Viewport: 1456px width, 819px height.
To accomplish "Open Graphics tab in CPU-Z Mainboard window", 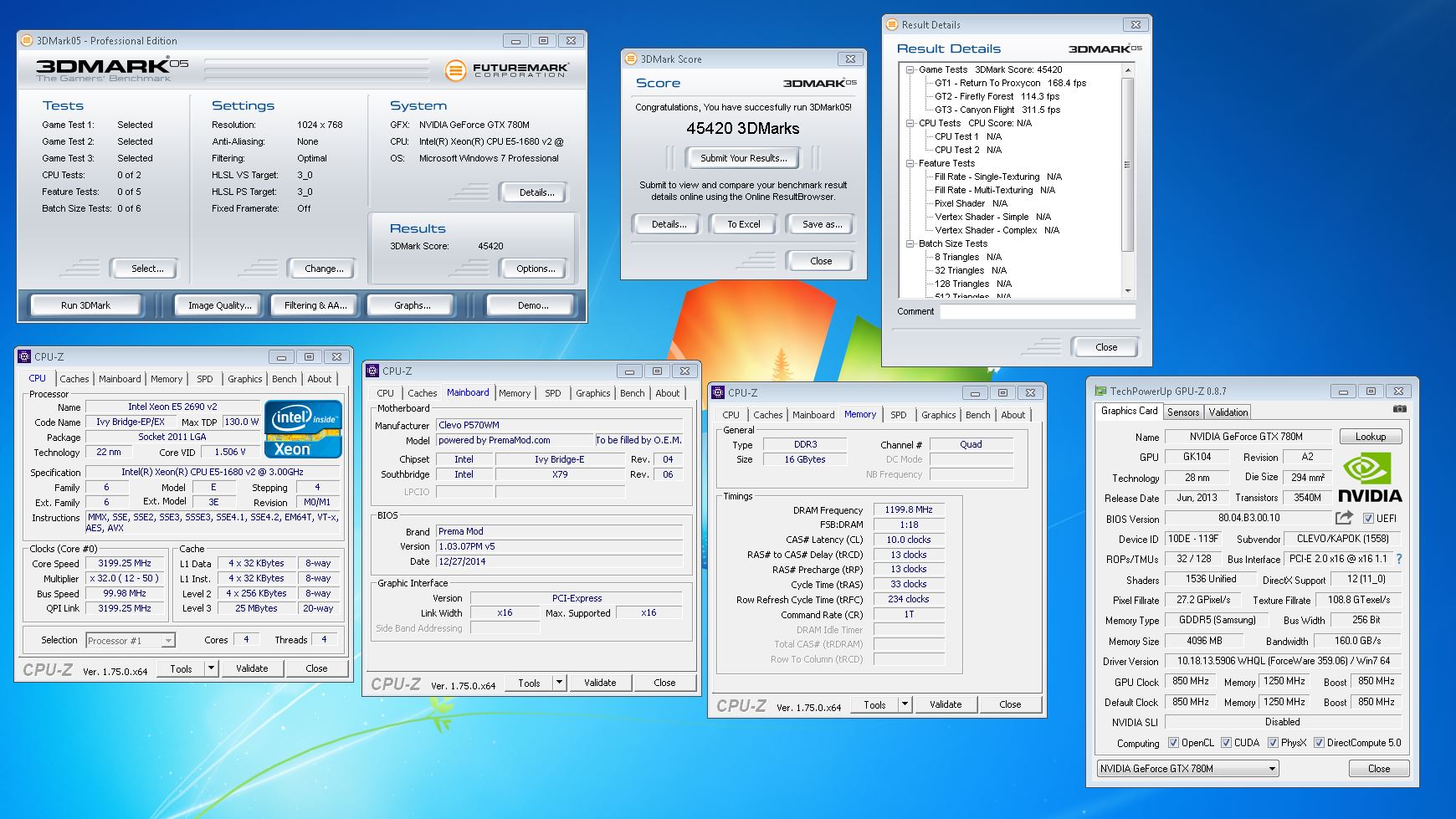I will (592, 393).
